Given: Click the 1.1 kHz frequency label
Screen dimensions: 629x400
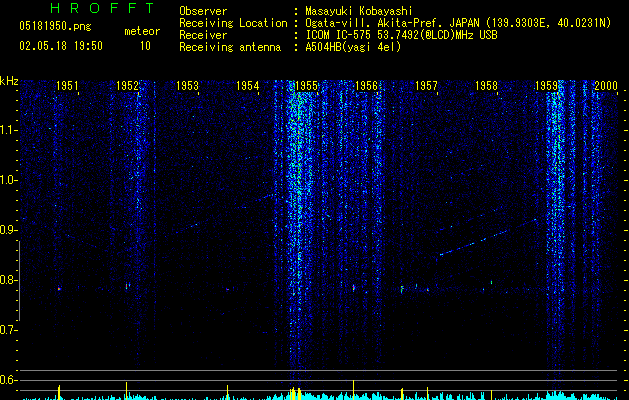Looking at the screenshot, I should coord(8,130).
